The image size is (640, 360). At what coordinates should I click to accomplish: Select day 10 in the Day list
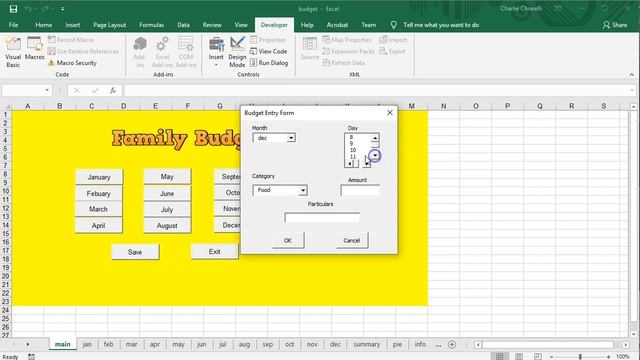pyautogui.click(x=353, y=150)
